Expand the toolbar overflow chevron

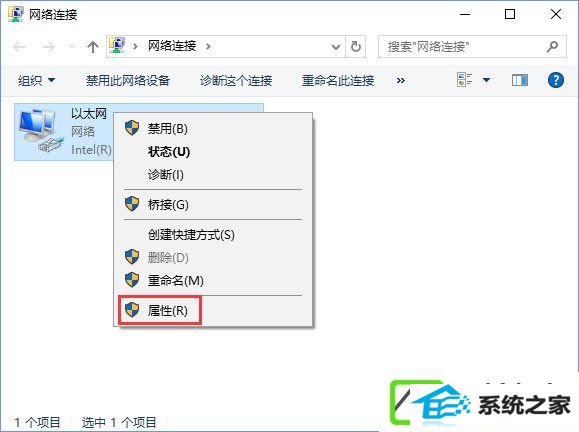click(x=401, y=80)
